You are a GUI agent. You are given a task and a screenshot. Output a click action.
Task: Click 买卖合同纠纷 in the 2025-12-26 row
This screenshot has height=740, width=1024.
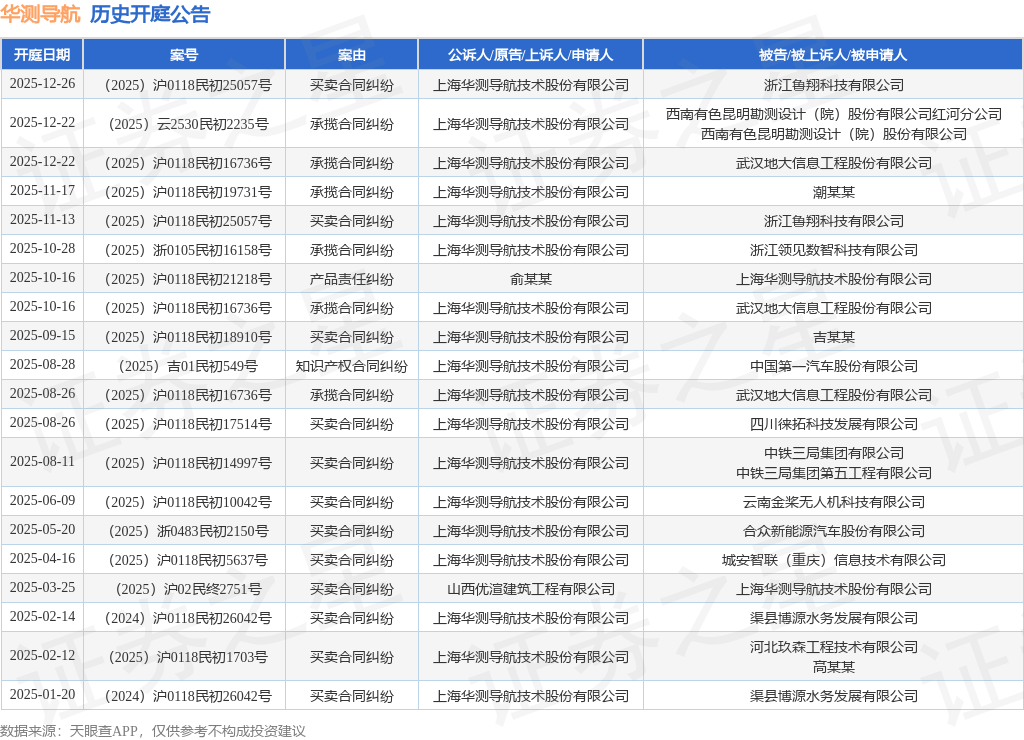click(x=351, y=85)
